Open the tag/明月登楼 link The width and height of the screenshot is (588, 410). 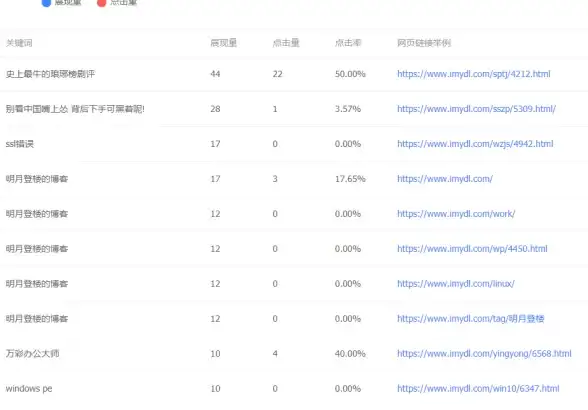point(471,318)
